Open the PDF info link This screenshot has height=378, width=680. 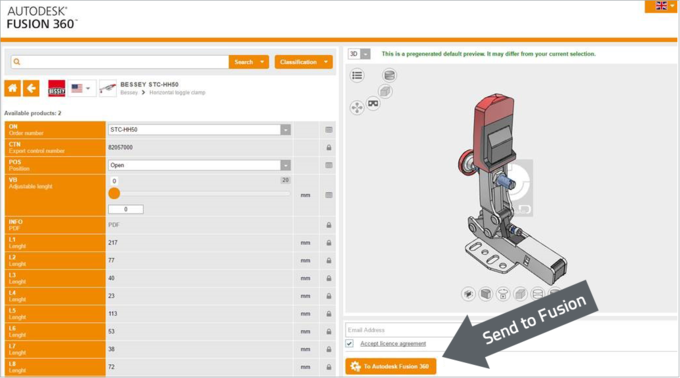[114, 225]
